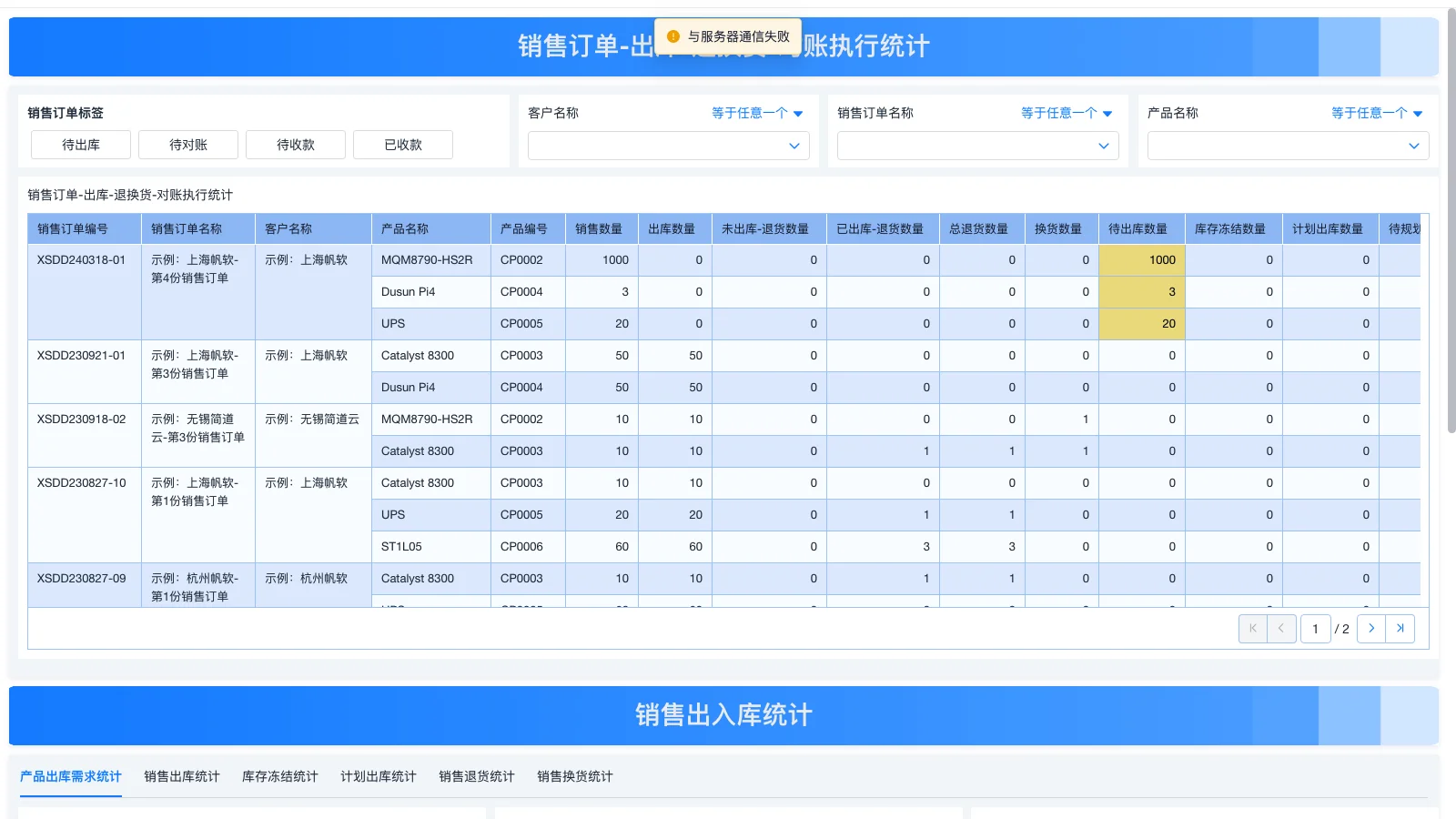Click the highlighted 20 pending outbound cell

tap(1142, 324)
